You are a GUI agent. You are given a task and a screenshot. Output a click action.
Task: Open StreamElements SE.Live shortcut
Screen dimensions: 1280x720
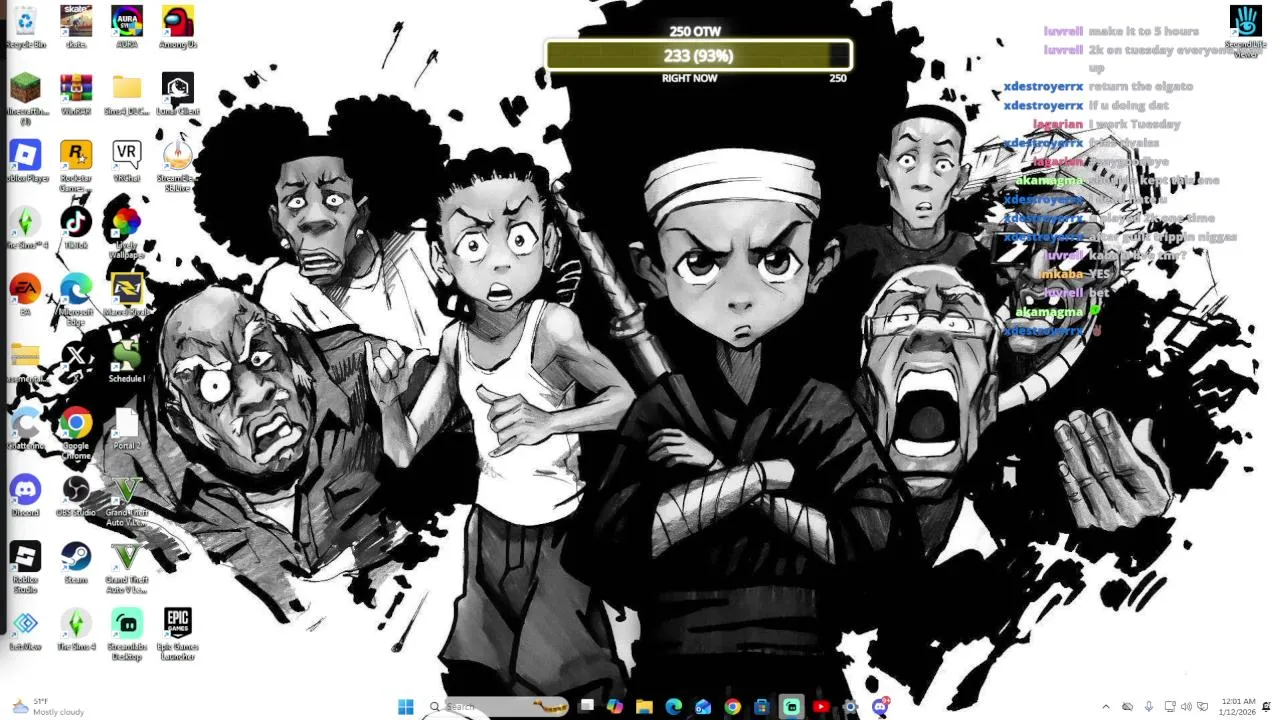click(x=178, y=165)
